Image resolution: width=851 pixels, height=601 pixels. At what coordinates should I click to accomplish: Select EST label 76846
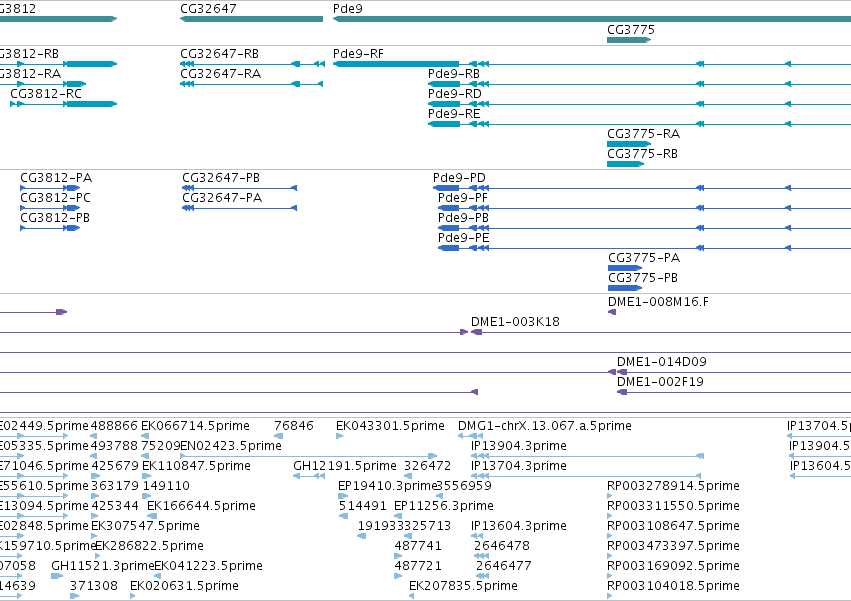(x=294, y=426)
